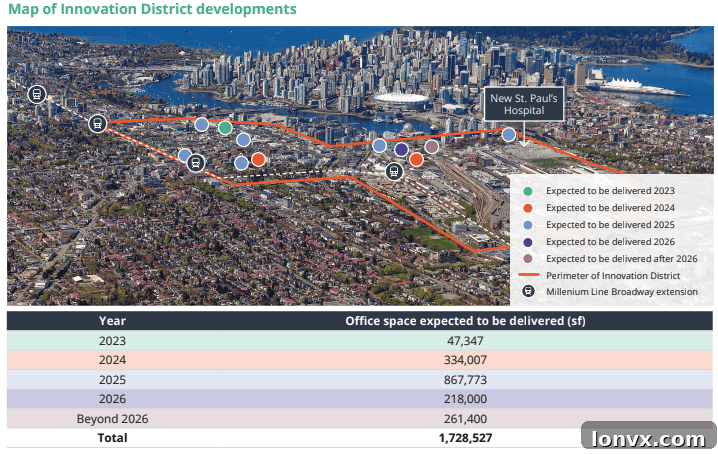The image size is (718, 454).
Task: Click 'Expected to be delivered 2024' legend text
Action: coord(610,208)
